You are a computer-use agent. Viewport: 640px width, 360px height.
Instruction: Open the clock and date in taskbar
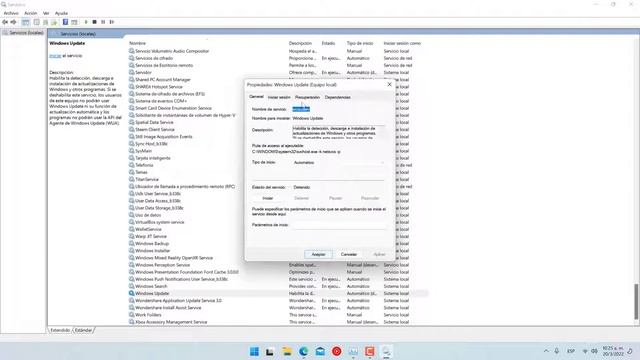pyautogui.click(x=613, y=351)
